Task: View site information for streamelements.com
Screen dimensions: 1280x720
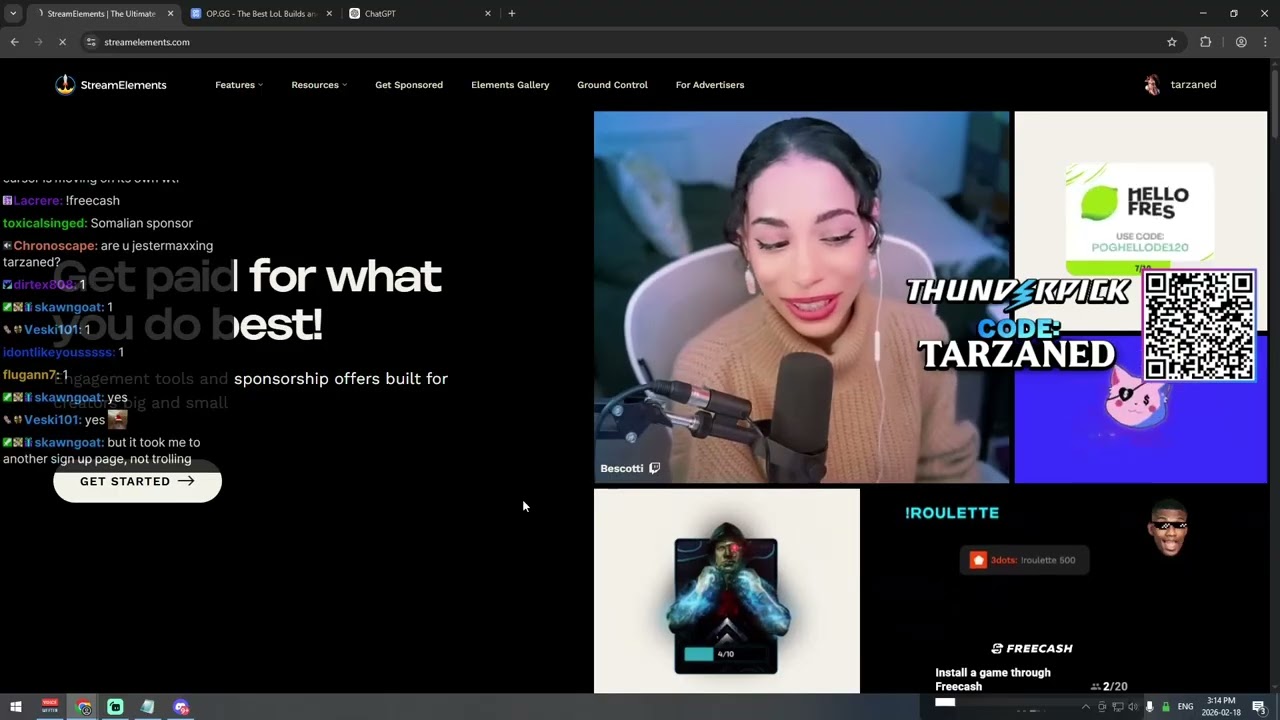Action: point(91,42)
